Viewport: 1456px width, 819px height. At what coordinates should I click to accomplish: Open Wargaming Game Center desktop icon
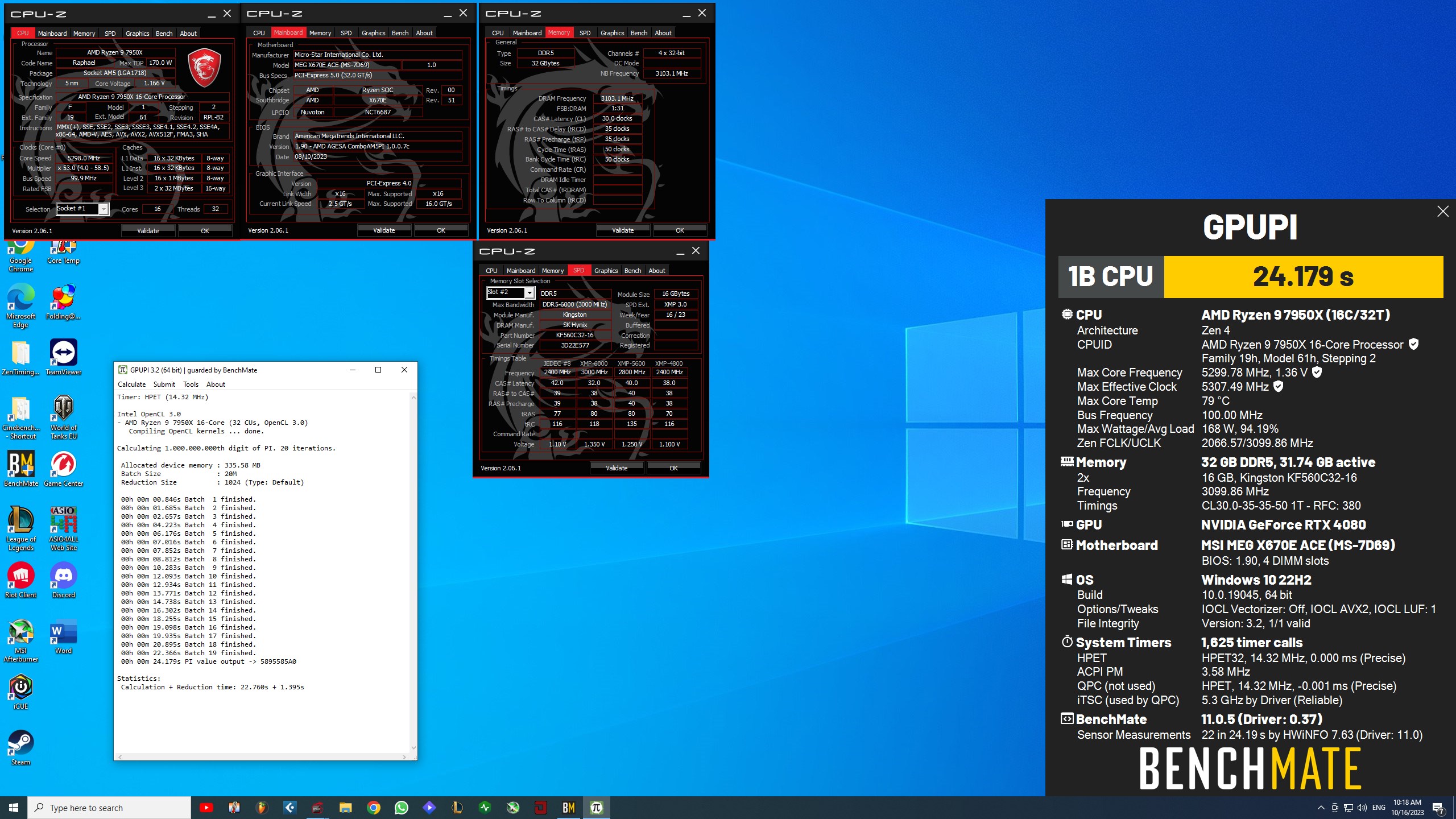click(63, 470)
